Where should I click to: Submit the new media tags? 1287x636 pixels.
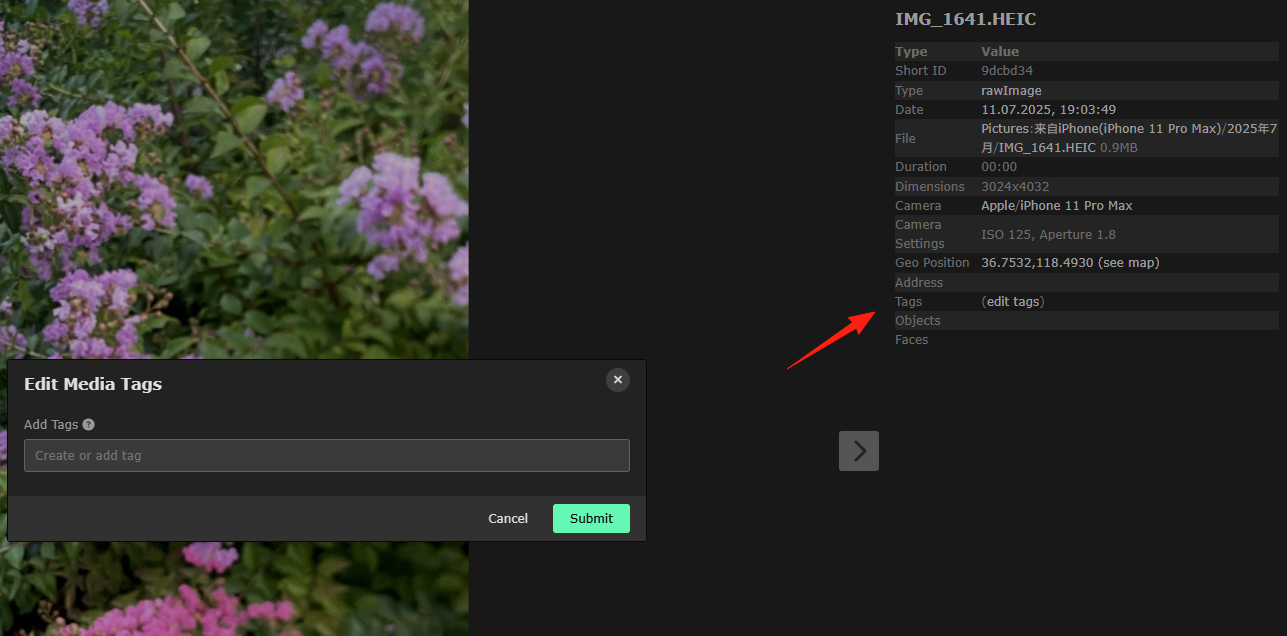pyautogui.click(x=591, y=518)
